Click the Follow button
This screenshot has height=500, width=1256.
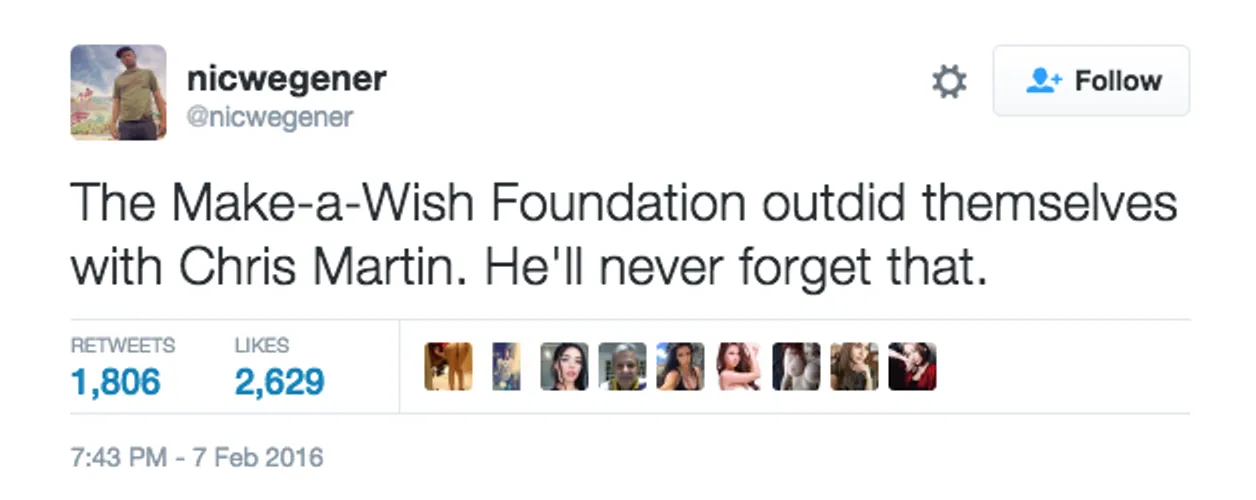pyautogui.click(x=1090, y=81)
